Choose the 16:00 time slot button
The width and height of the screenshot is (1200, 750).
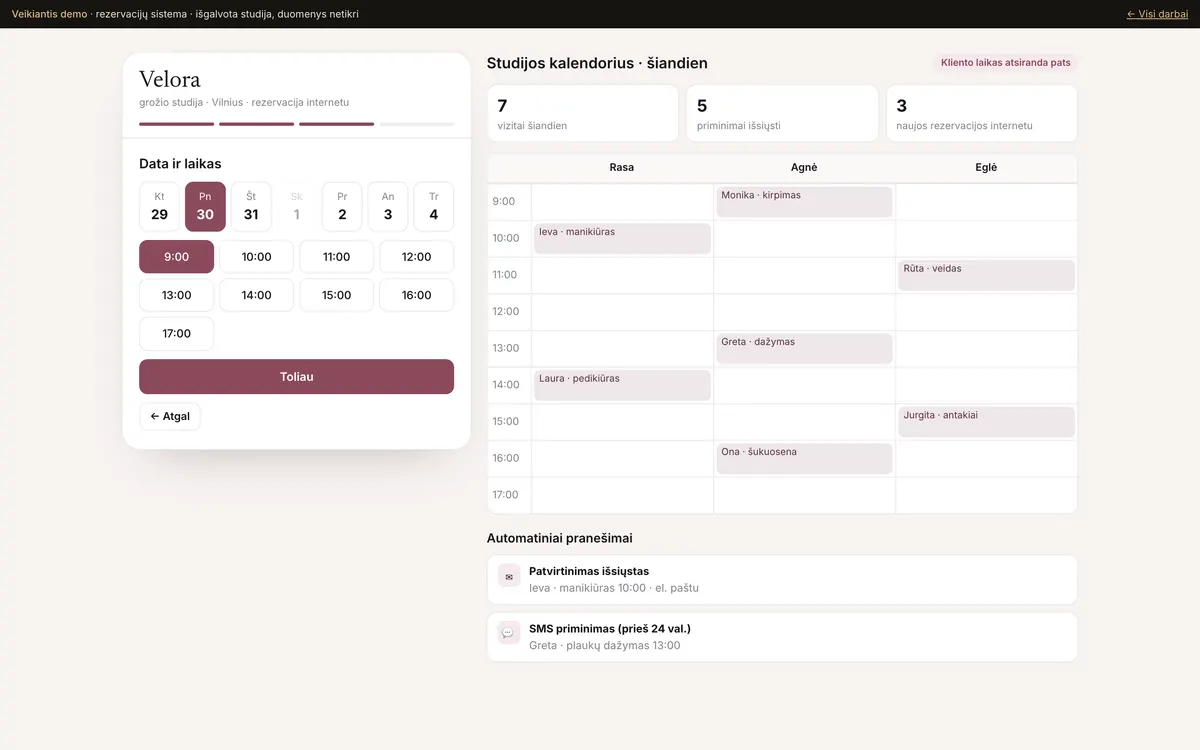(416, 295)
